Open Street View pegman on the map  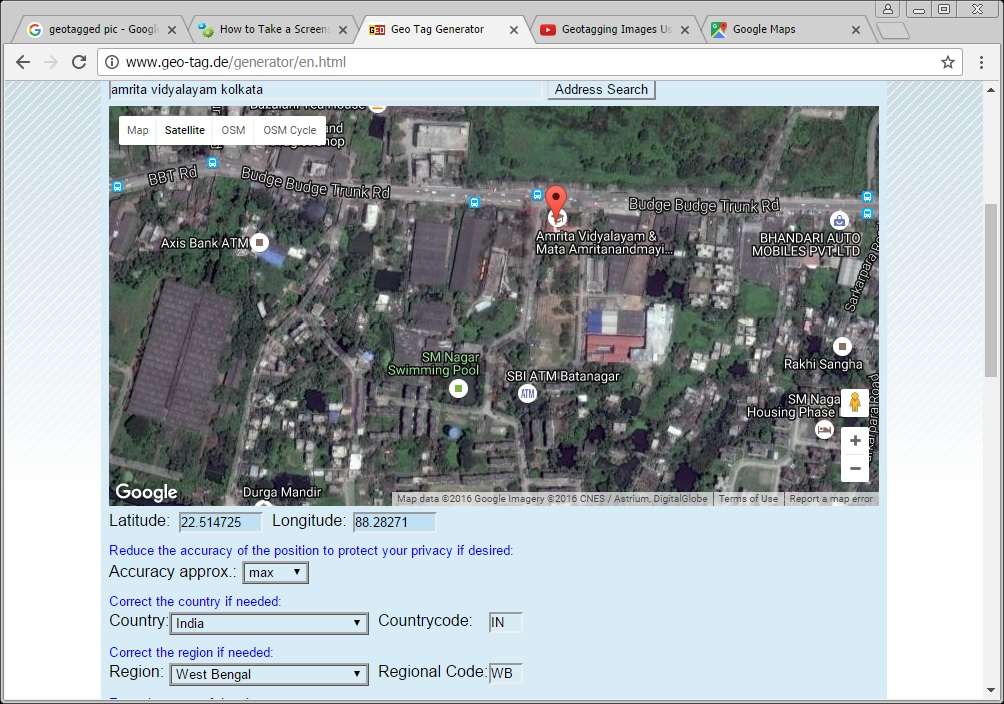855,403
